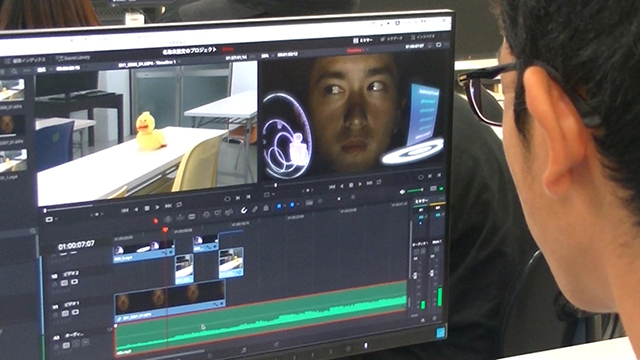The image size is (640, 360).
Task: Open the marker color dropdown
Action: (x=298, y=204)
